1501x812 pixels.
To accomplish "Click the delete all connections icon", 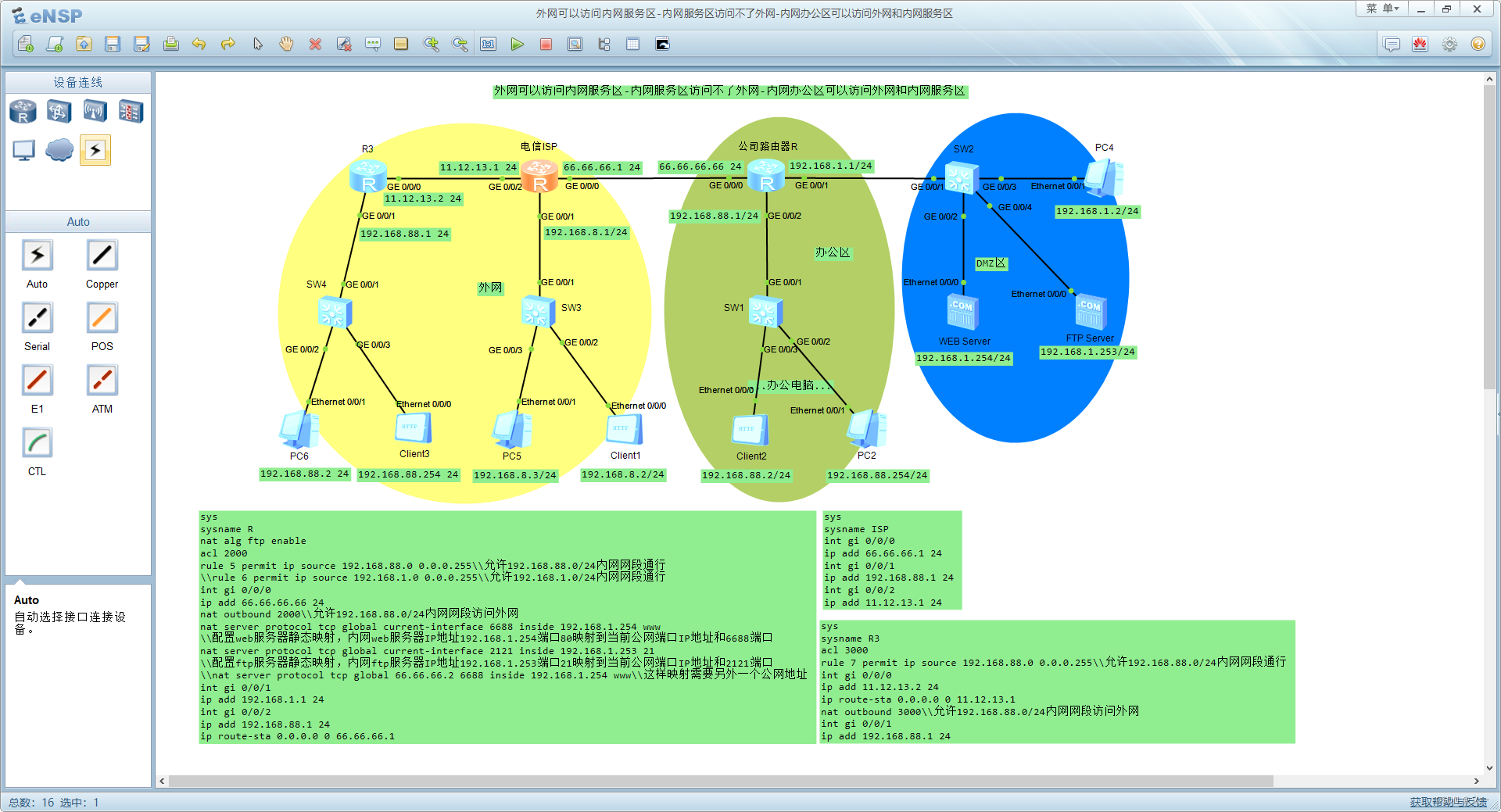I will click(x=344, y=44).
